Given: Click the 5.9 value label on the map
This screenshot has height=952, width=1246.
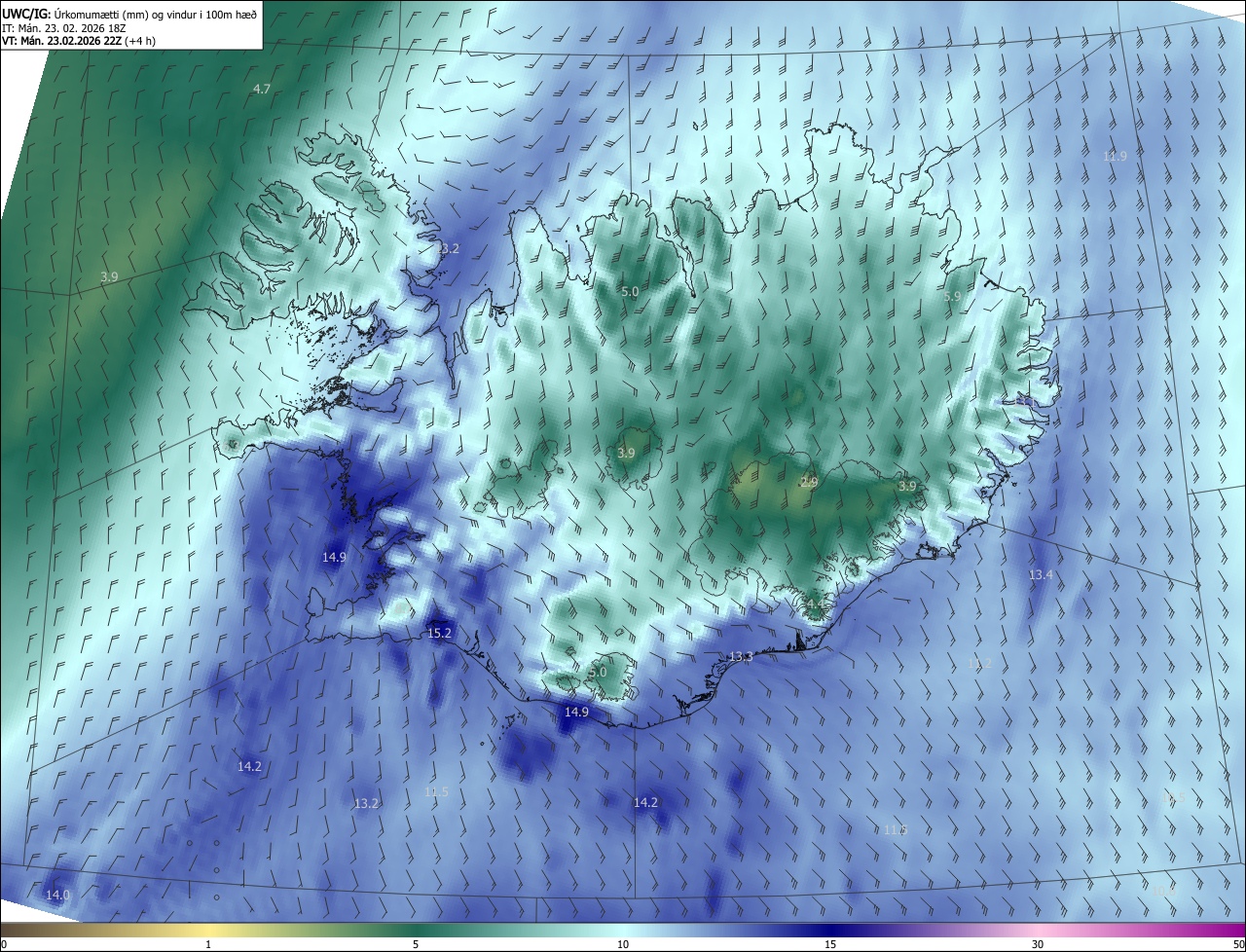Looking at the screenshot, I should 952,296.
